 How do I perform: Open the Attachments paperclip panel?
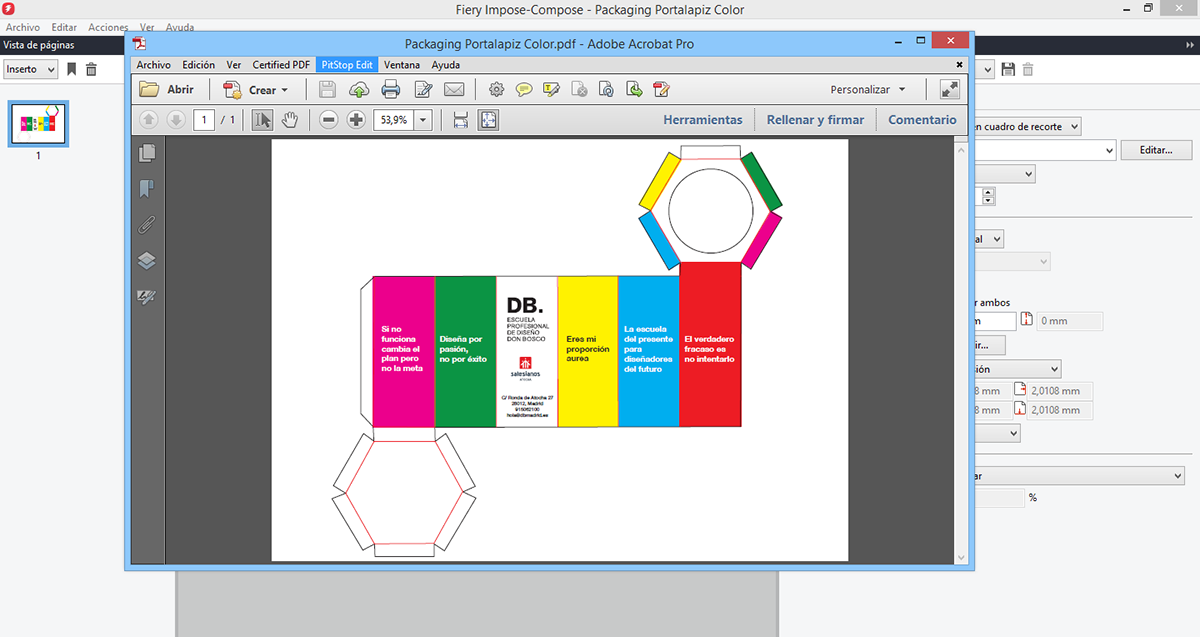click(147, 225)
